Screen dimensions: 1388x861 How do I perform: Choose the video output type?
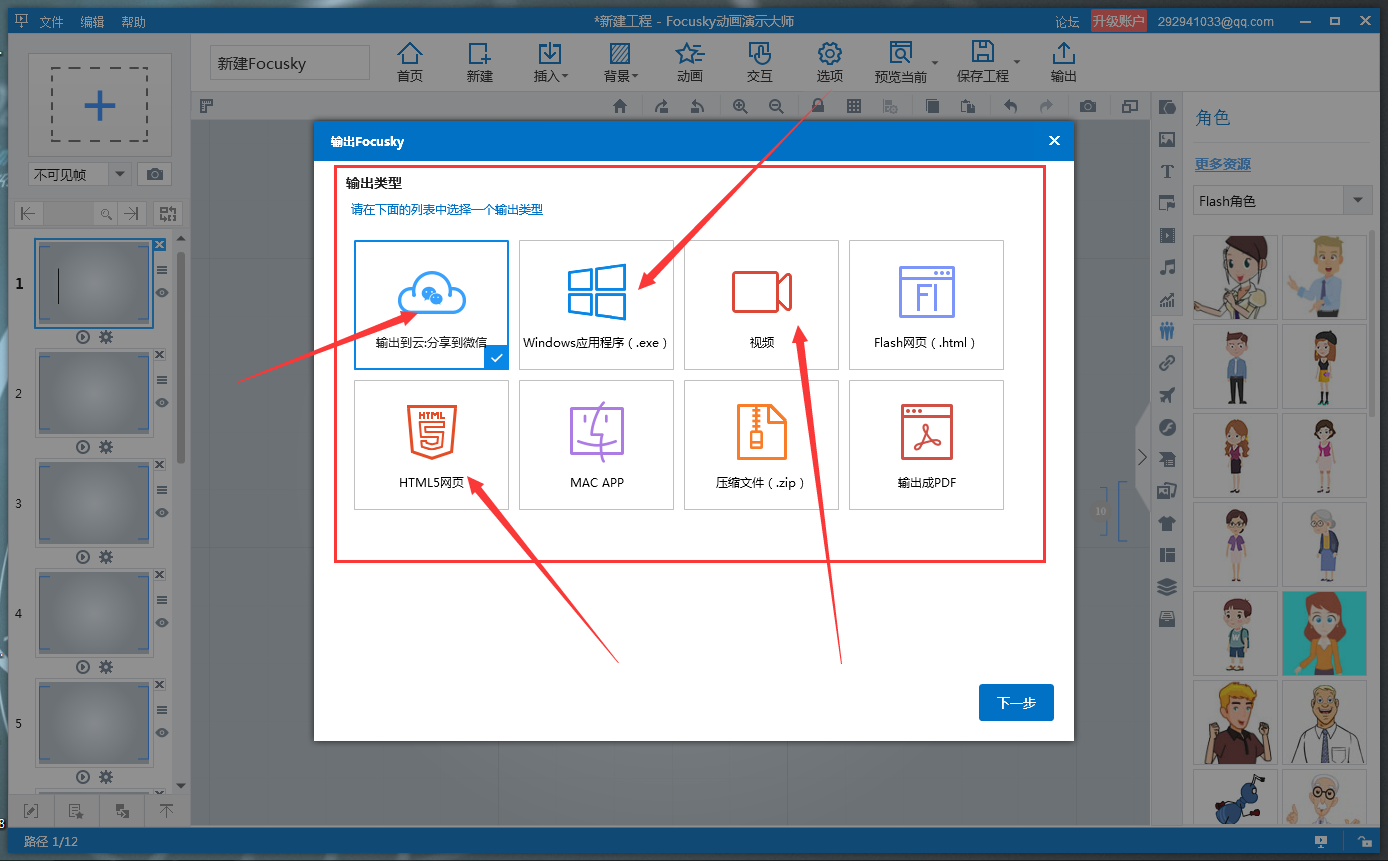click(761, 305)
